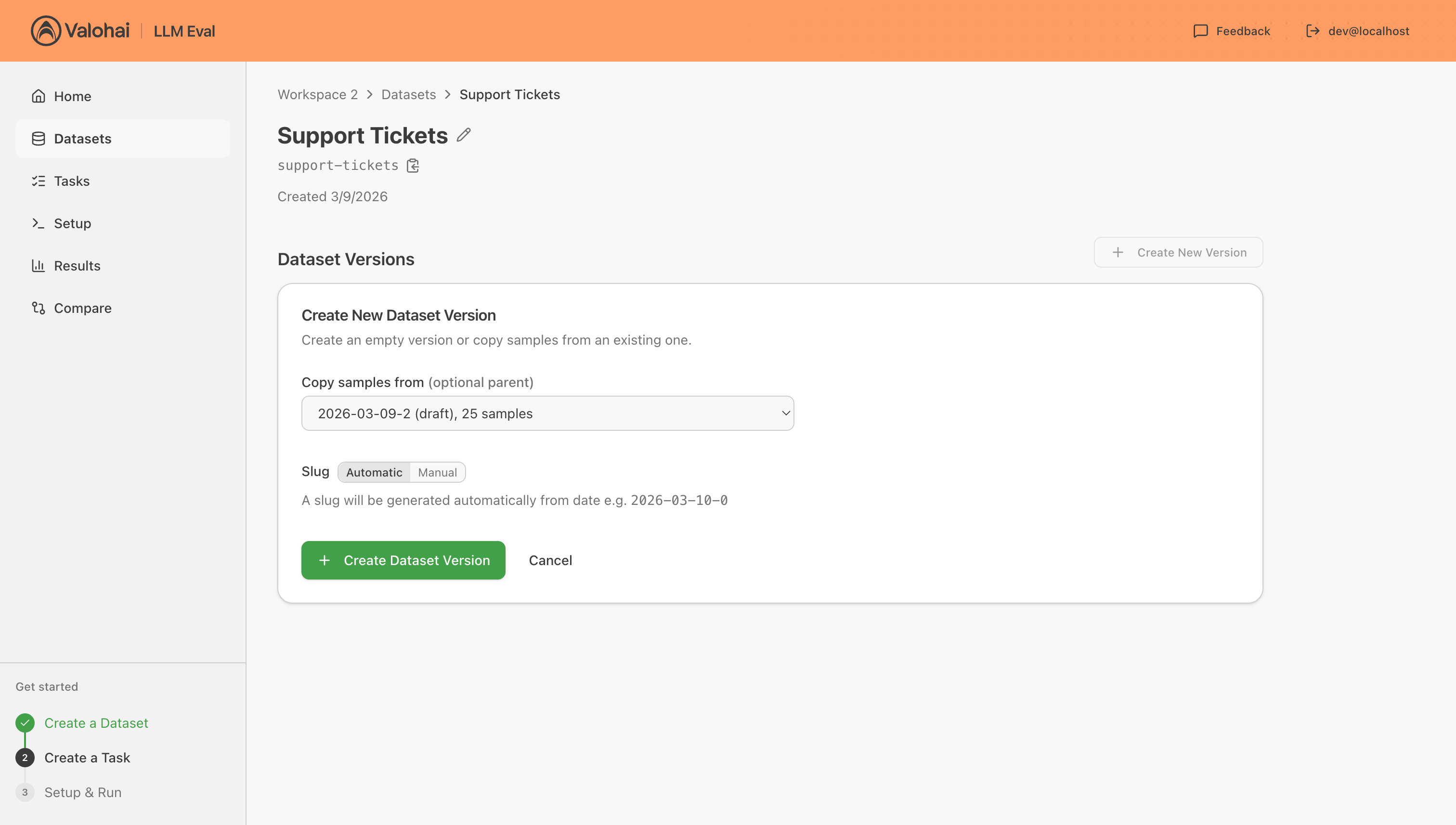The image size is (1456, 825).
Task: Open the Copy samples from dropdown
Action: [x=547, y=413]
